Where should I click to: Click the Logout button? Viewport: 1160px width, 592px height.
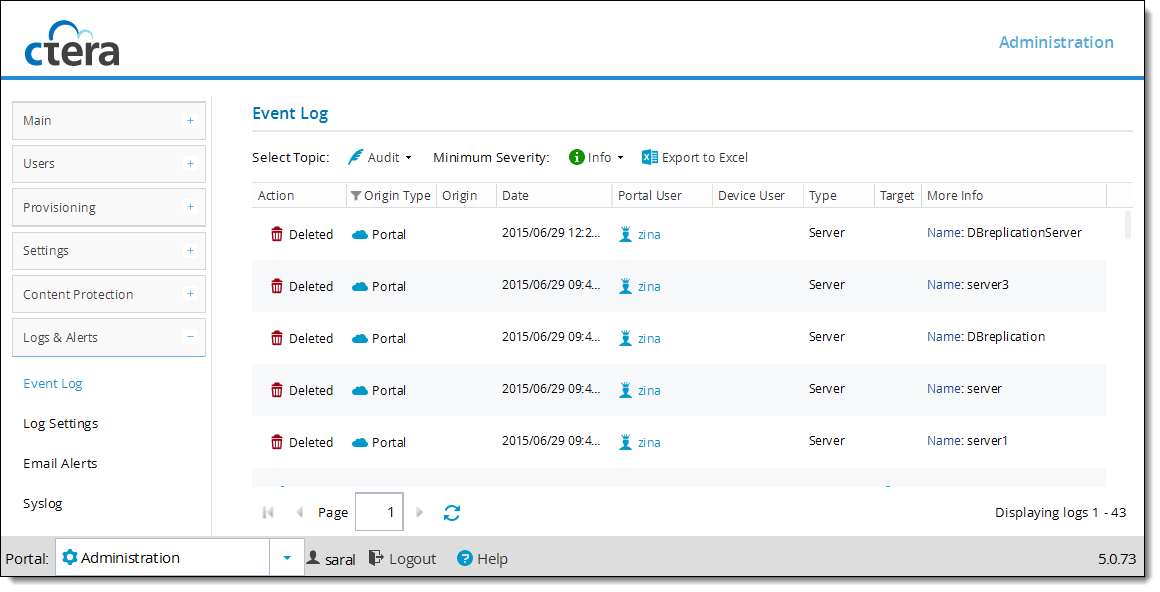coord(402,559)
